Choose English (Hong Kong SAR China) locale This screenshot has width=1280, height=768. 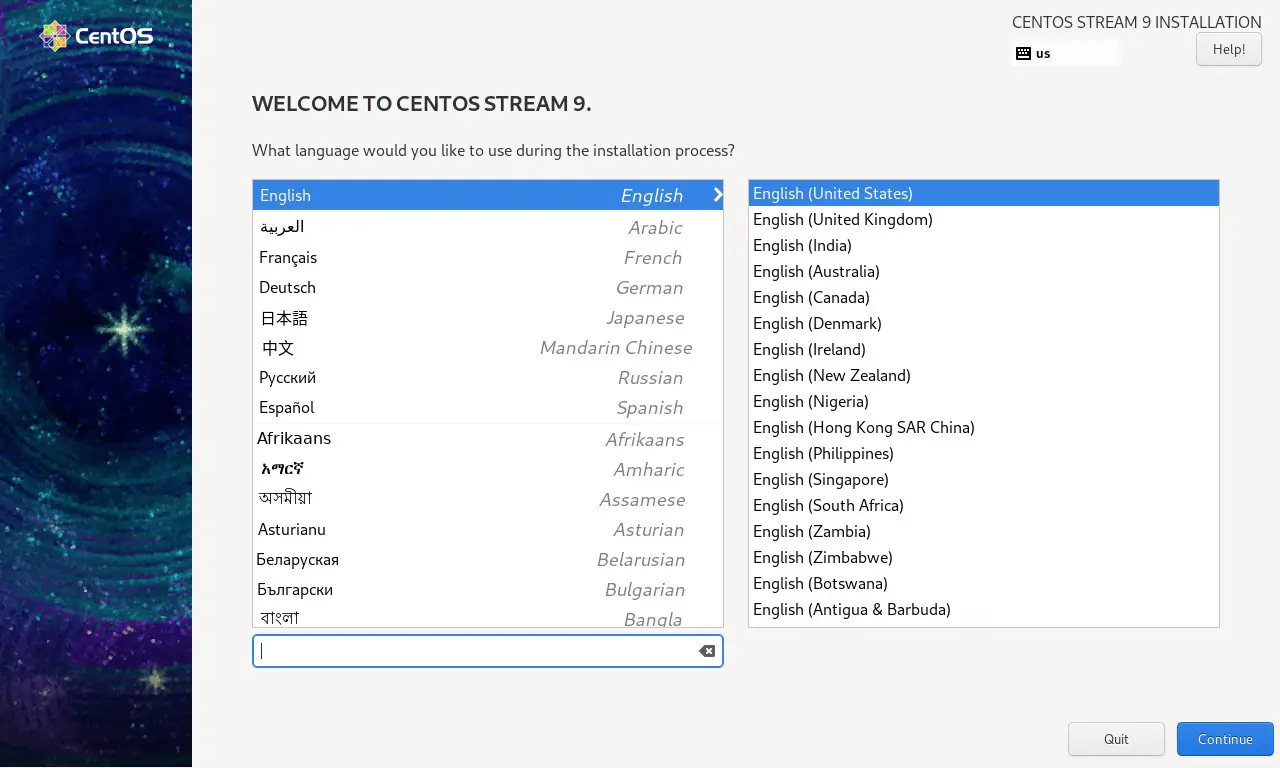(x=984, y=427)
